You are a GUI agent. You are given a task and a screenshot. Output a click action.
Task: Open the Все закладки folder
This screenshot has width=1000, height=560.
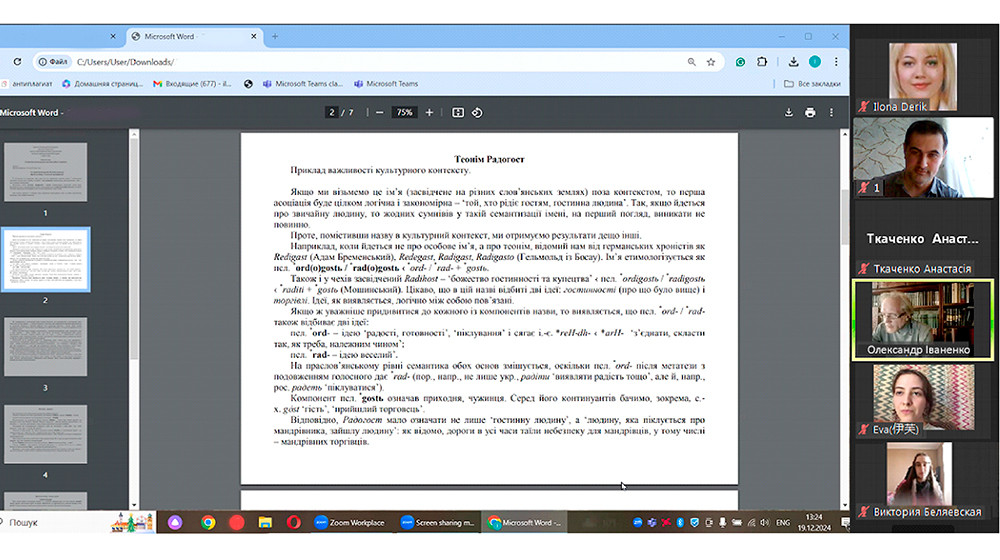click(812, 84)
